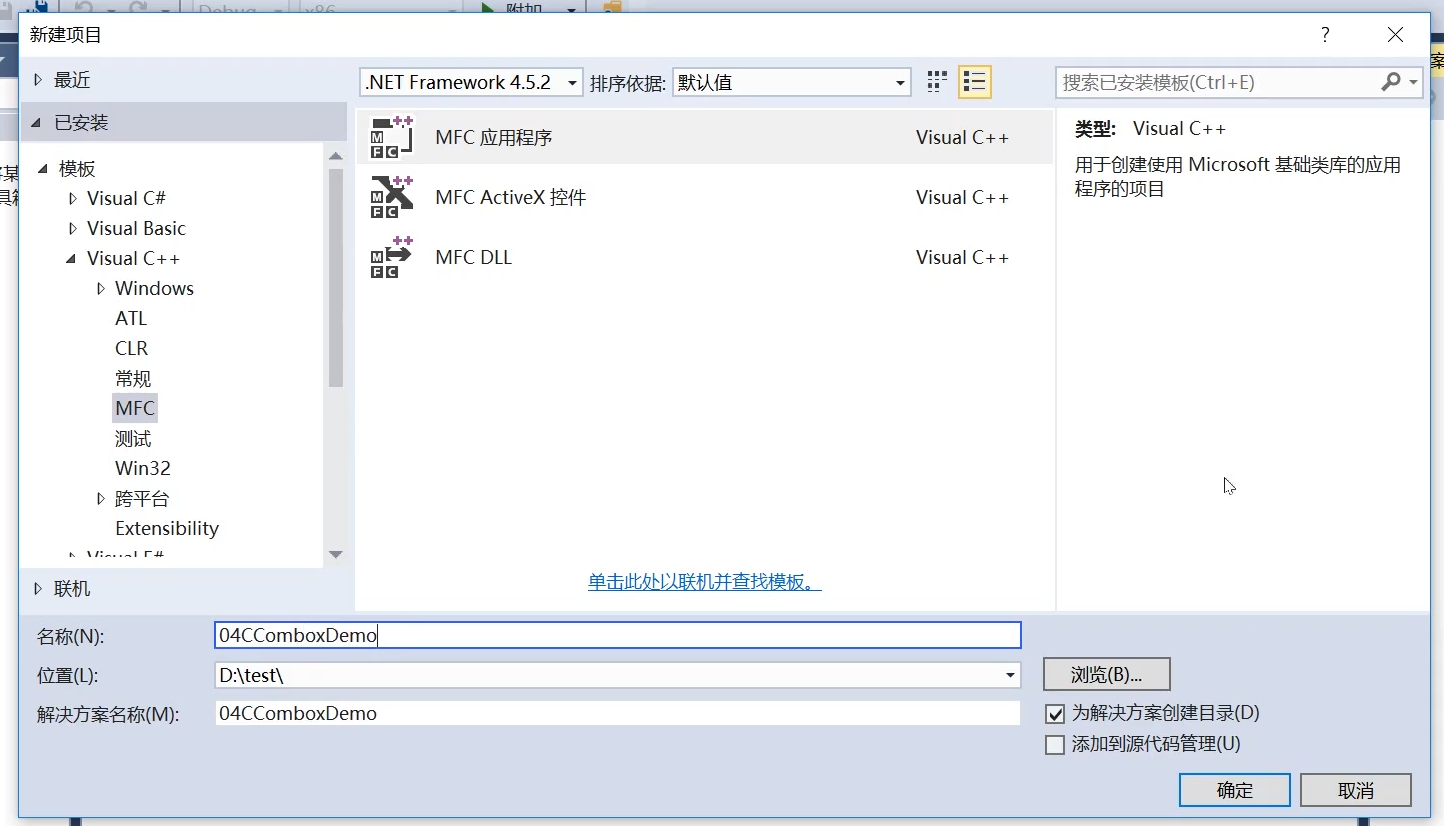
Task: Select CLR in the template tree
Action: point(131,348)
